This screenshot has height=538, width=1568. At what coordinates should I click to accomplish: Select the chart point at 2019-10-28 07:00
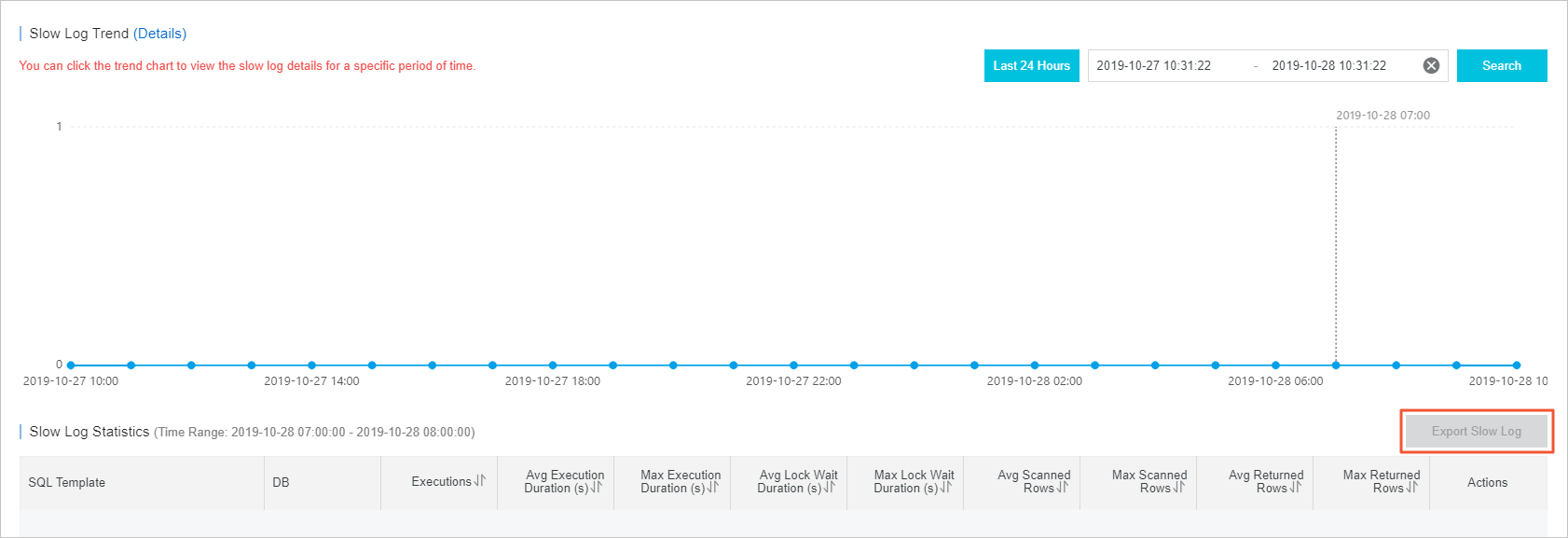tap(1336, 366)
